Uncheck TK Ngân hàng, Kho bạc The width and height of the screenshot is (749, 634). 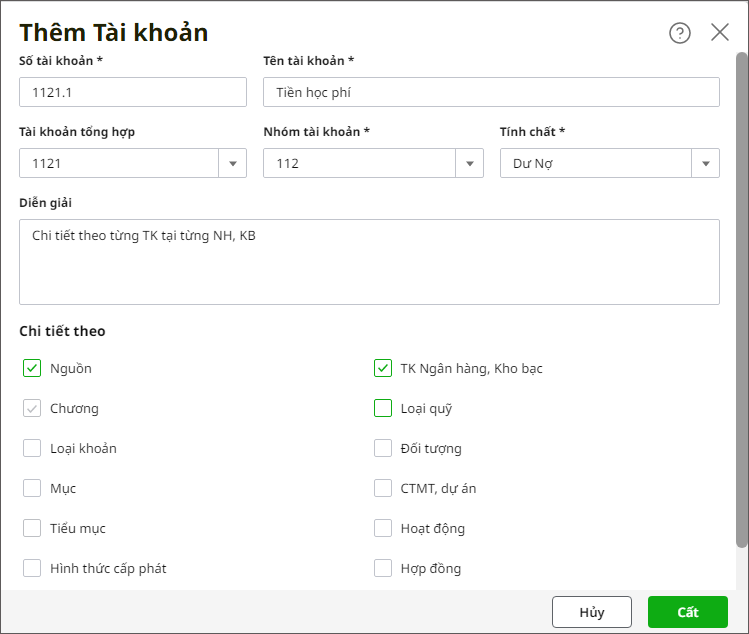click(383, 368)
